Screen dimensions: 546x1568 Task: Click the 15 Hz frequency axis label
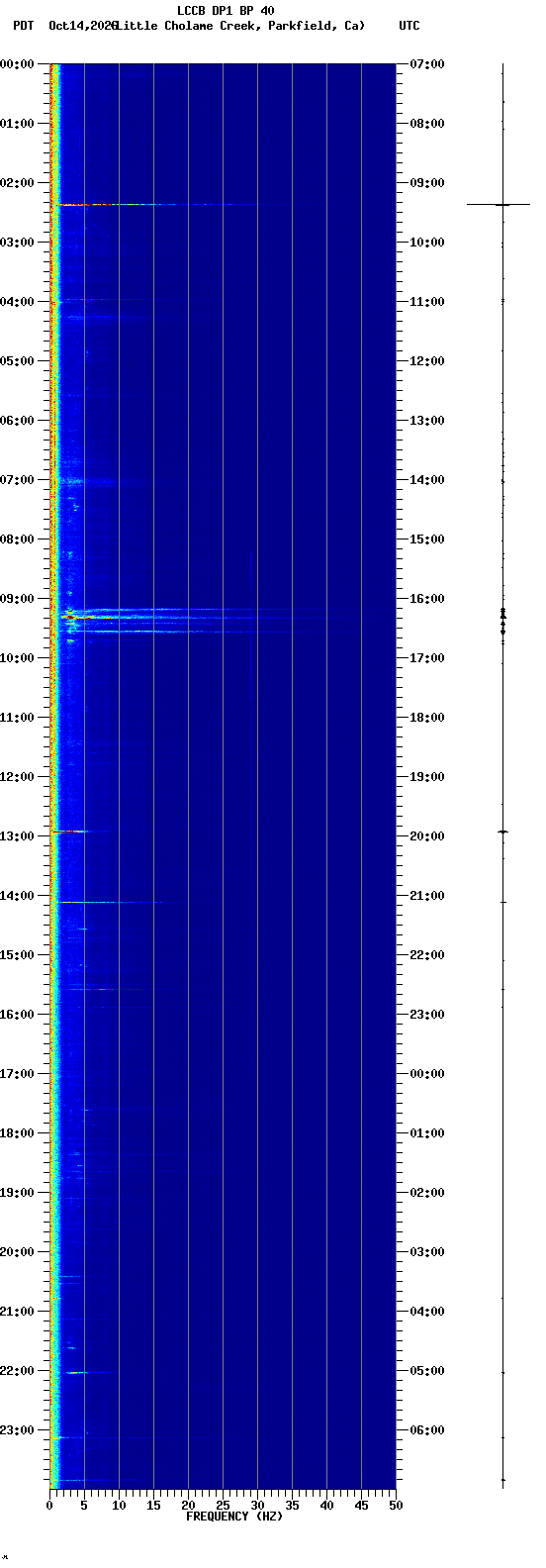tap(153, 1506)
